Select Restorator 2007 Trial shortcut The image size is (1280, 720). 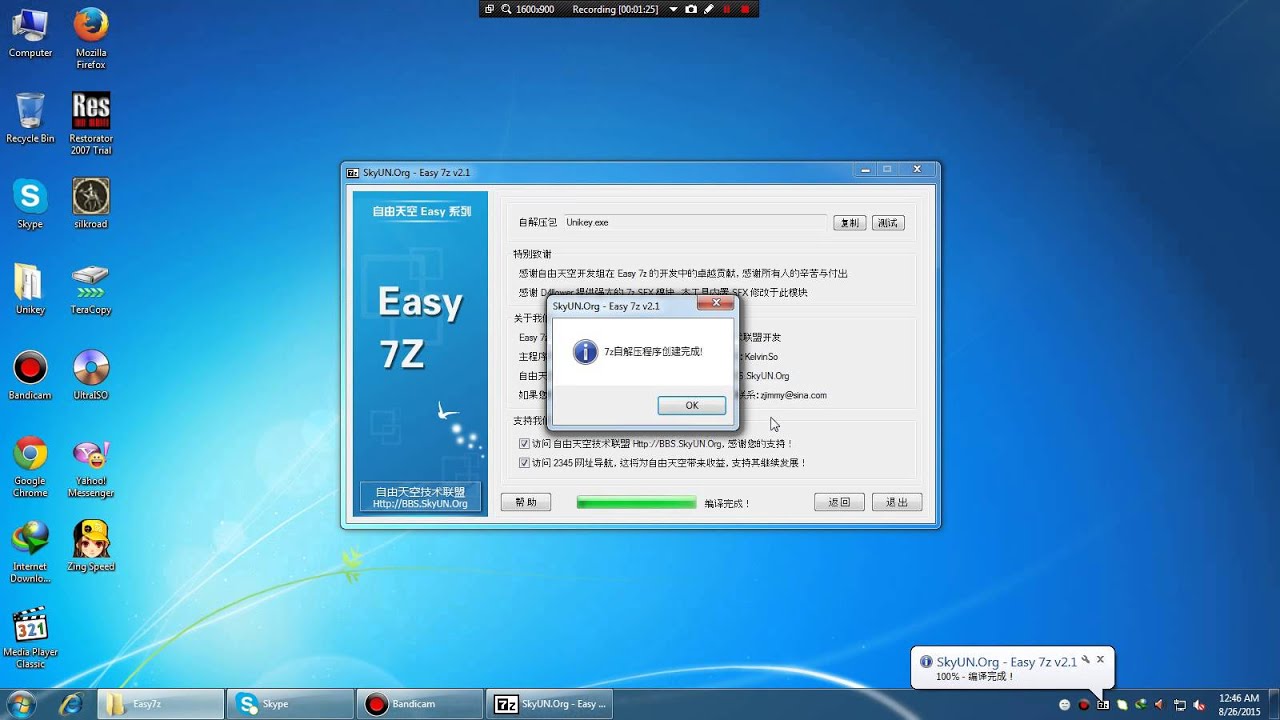pos(91,123)
